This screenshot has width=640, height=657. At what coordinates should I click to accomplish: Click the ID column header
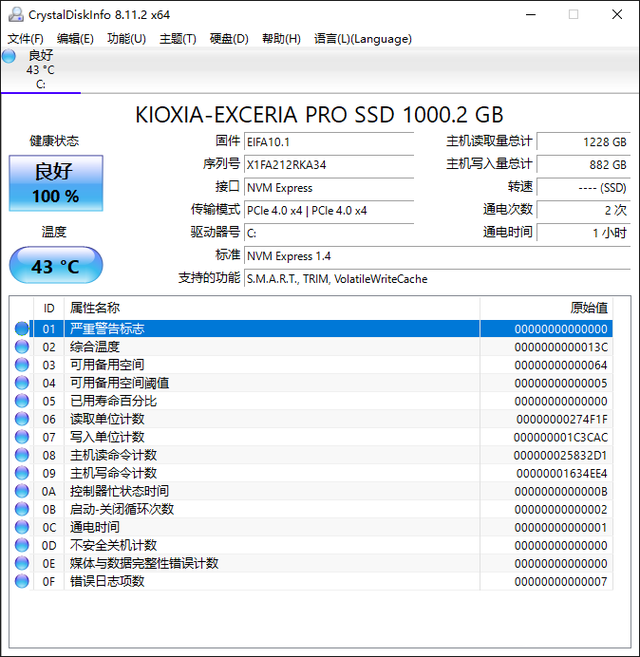pyautogui.click(x=49, y=308)
